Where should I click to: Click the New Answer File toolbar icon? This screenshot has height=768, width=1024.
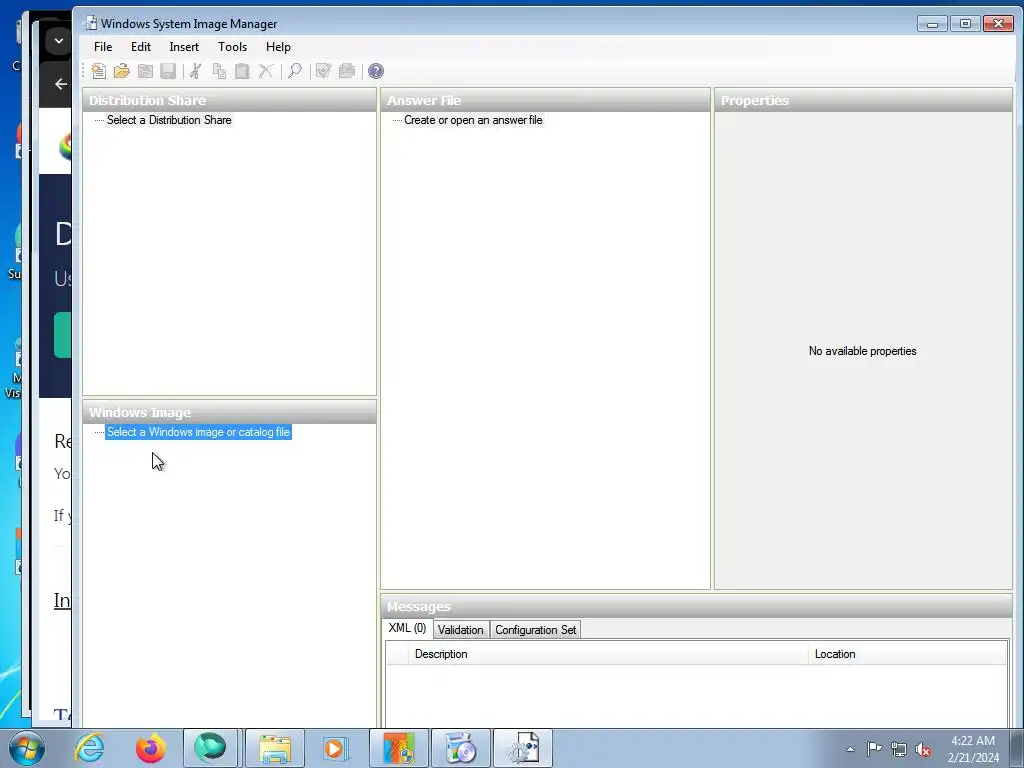(x=99, y=71)
